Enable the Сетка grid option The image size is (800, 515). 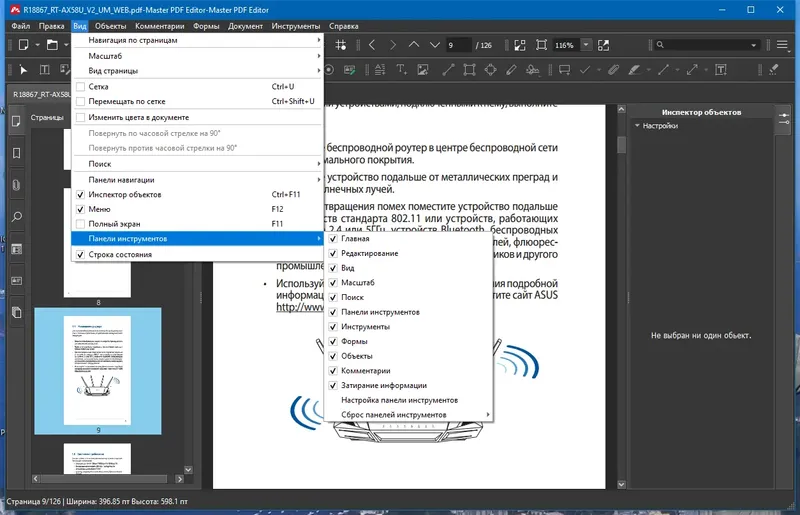(80, 87)
